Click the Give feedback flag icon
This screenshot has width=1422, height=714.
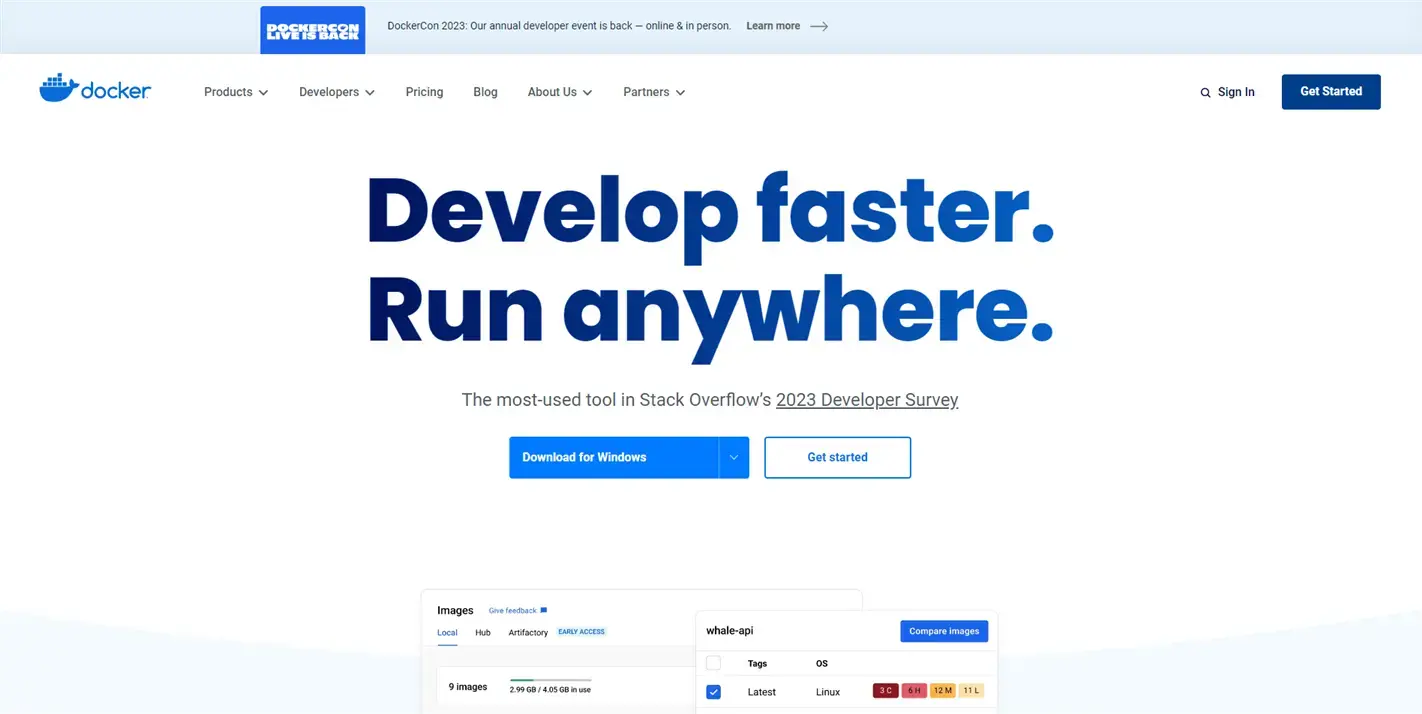point(543,610)
